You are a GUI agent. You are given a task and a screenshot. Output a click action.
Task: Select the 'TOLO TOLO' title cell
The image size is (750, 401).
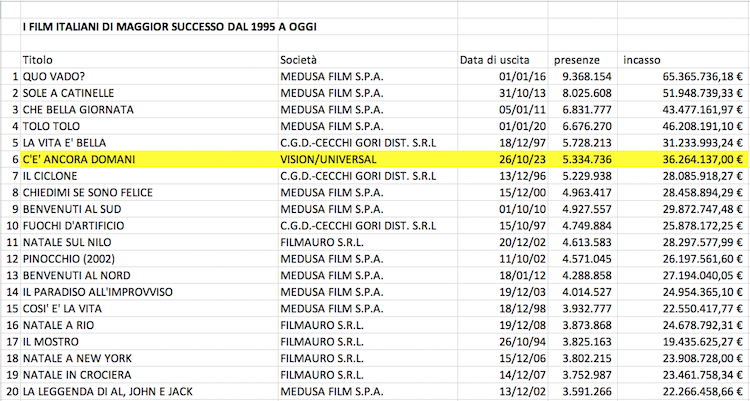(x=149, y=126)
